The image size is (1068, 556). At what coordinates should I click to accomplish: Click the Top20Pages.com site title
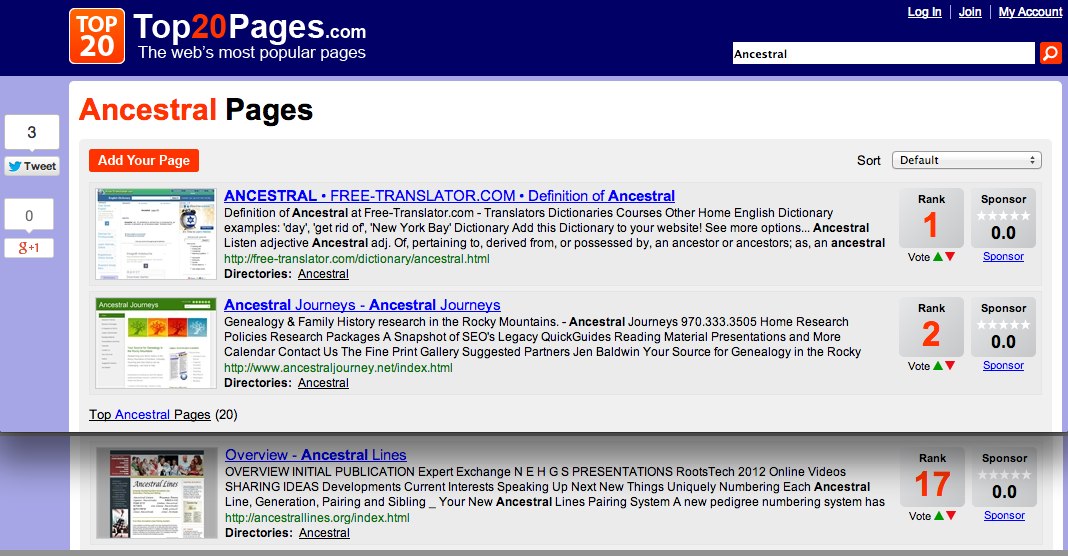(x=250, y=27)
